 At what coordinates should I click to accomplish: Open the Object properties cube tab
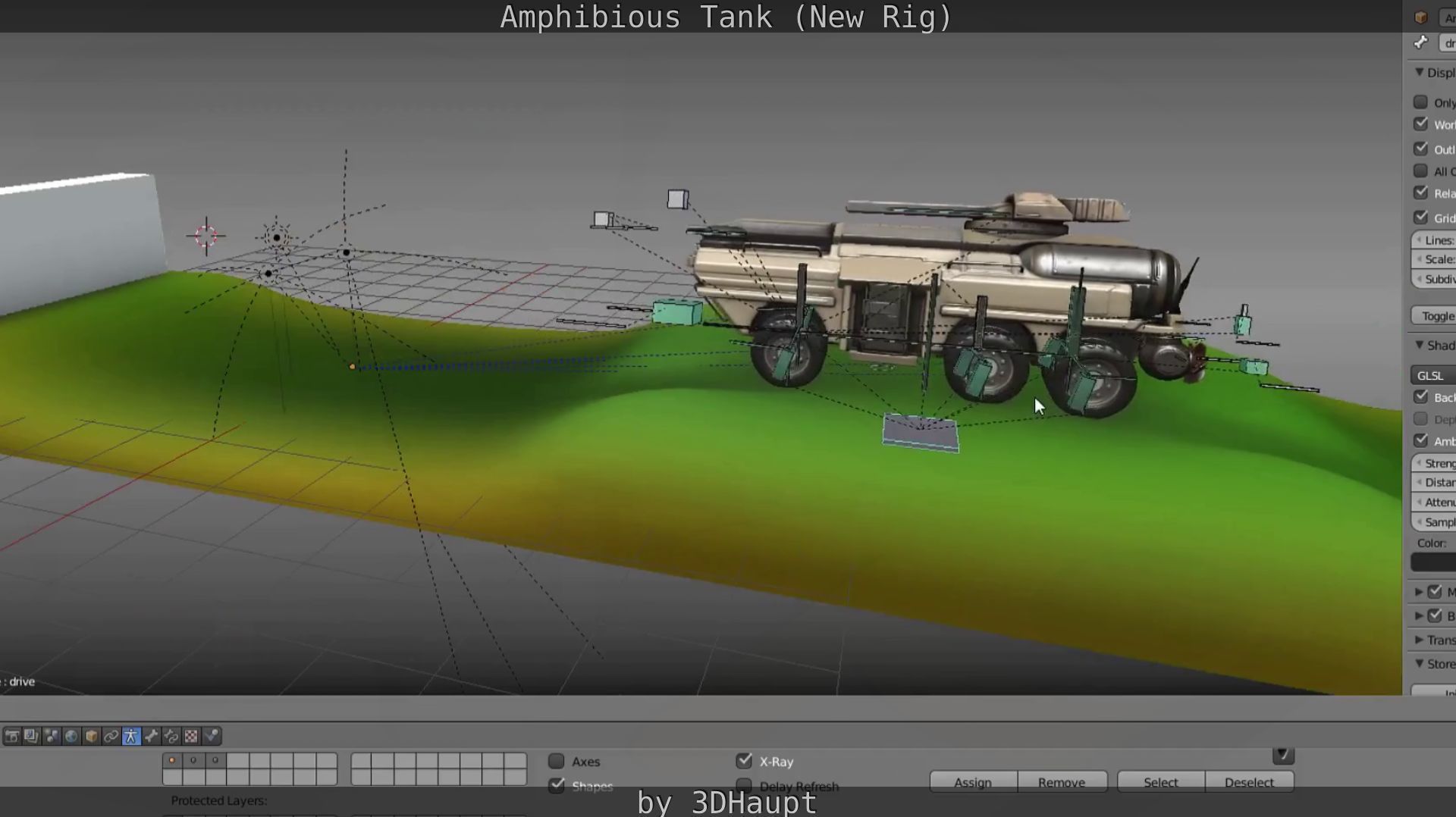[x=91, y=736]
